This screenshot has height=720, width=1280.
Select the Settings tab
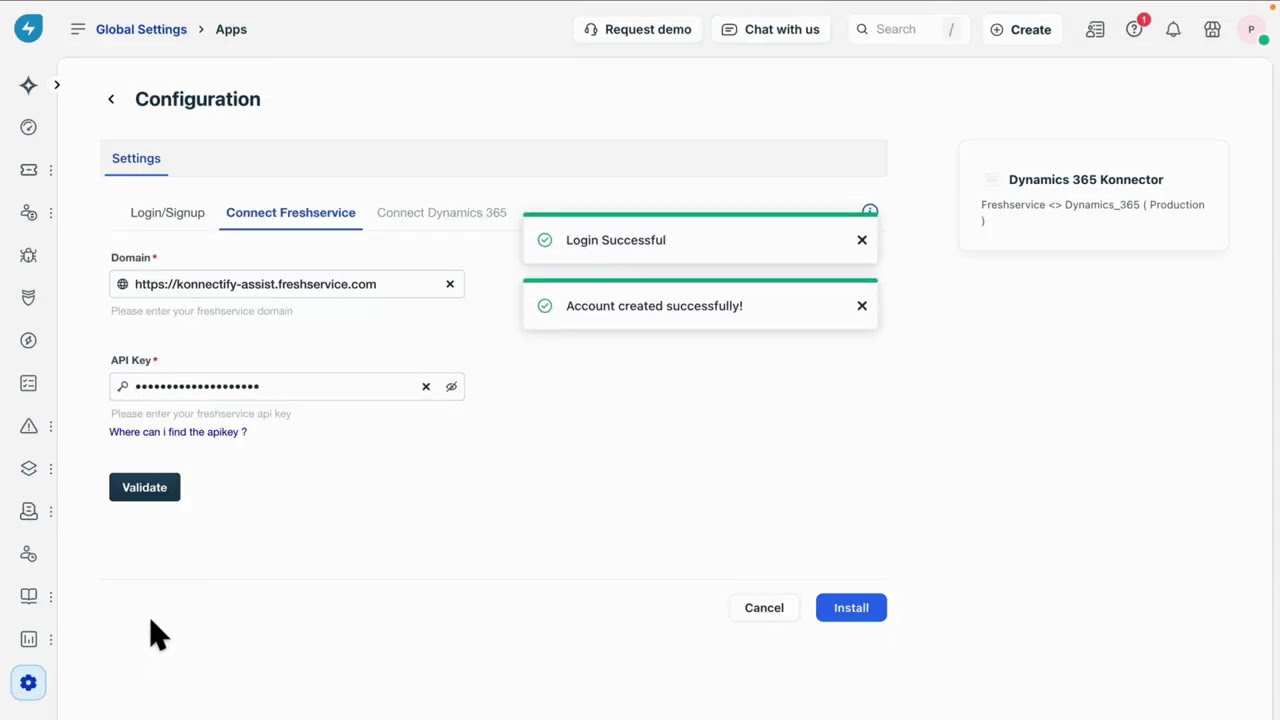pos(136,158)
